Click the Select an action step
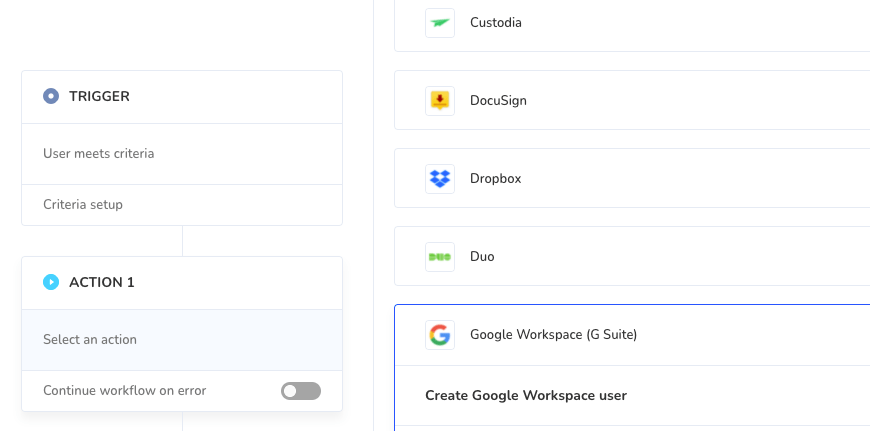 point(90,340)
